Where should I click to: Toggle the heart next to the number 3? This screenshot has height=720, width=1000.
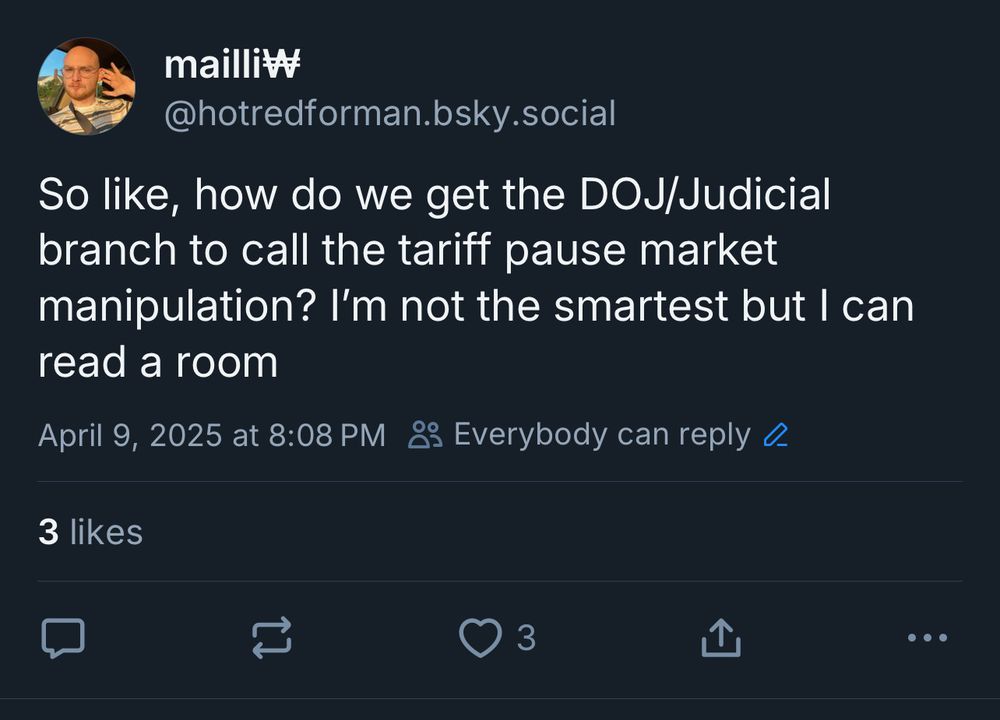click(483, 638)
